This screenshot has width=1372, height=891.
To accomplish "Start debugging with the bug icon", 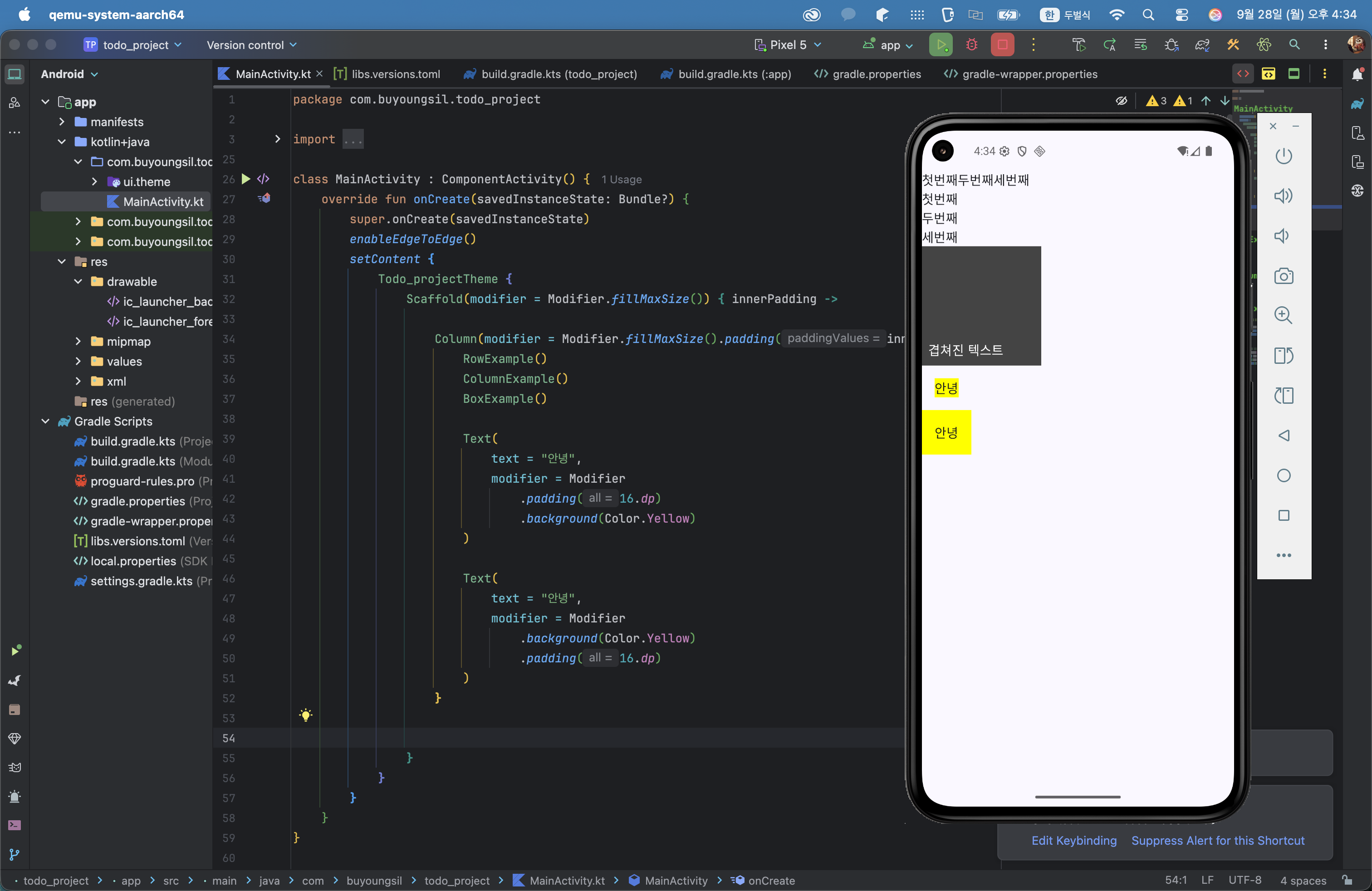I will coord(971,45).
